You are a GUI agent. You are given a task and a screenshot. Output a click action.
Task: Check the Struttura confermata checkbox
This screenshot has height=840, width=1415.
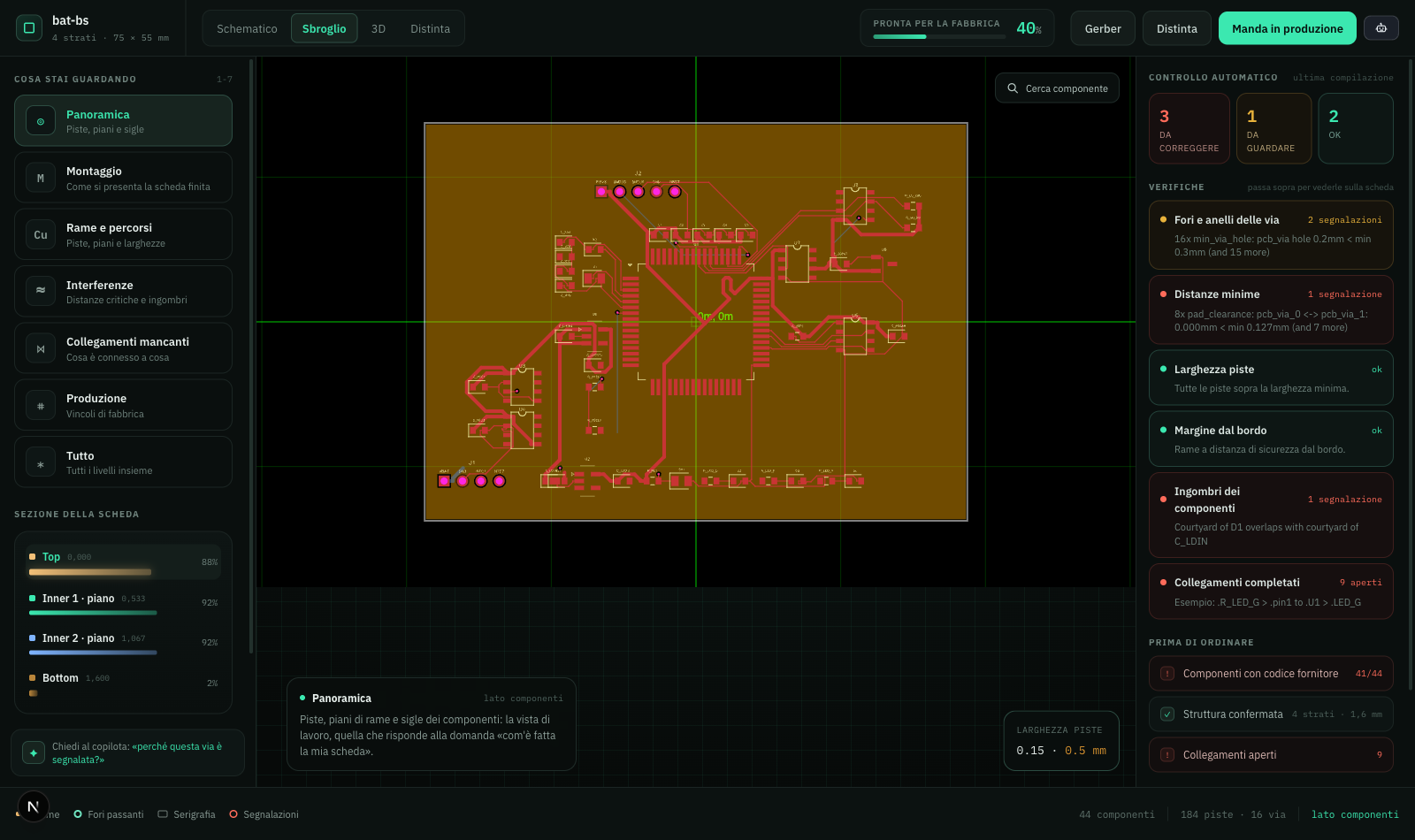coord(1167,714)
